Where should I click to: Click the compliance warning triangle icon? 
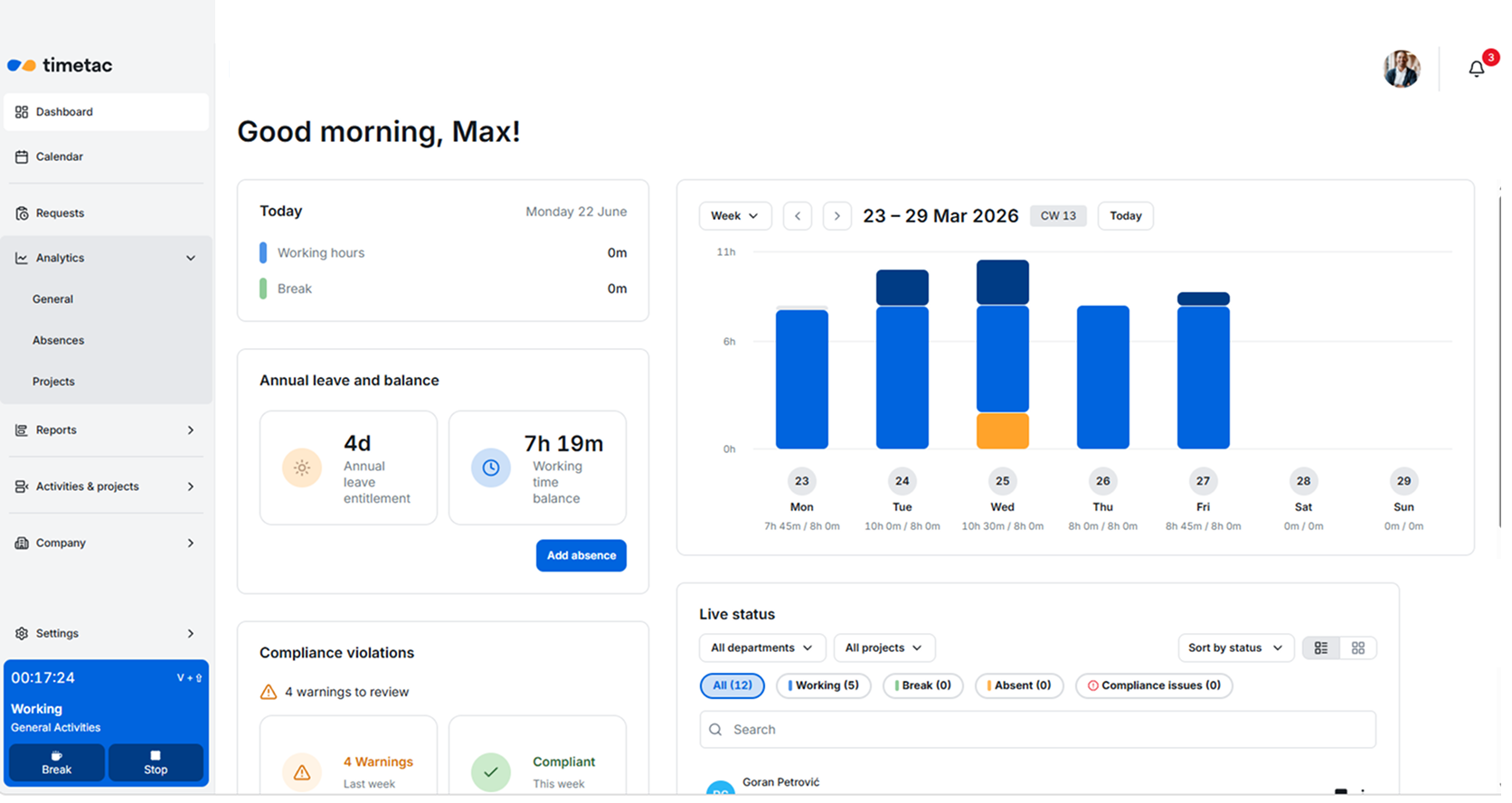[269, 693]
